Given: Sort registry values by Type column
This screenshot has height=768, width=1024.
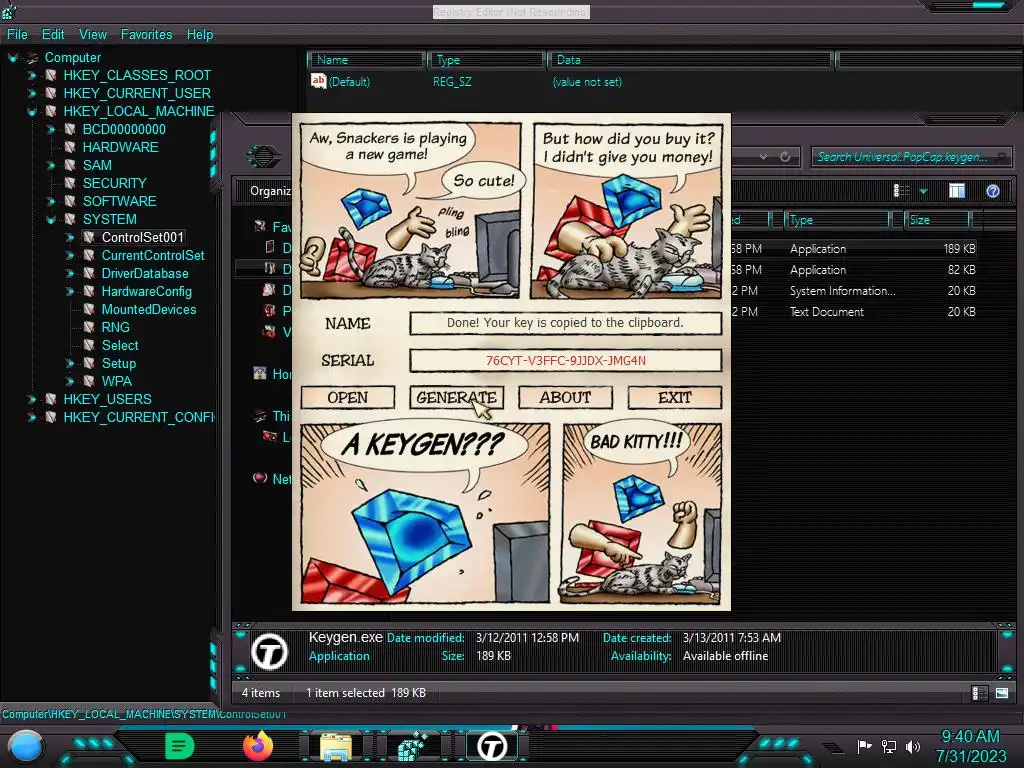Looking at the screenshot, I should [x=487, y=60].
